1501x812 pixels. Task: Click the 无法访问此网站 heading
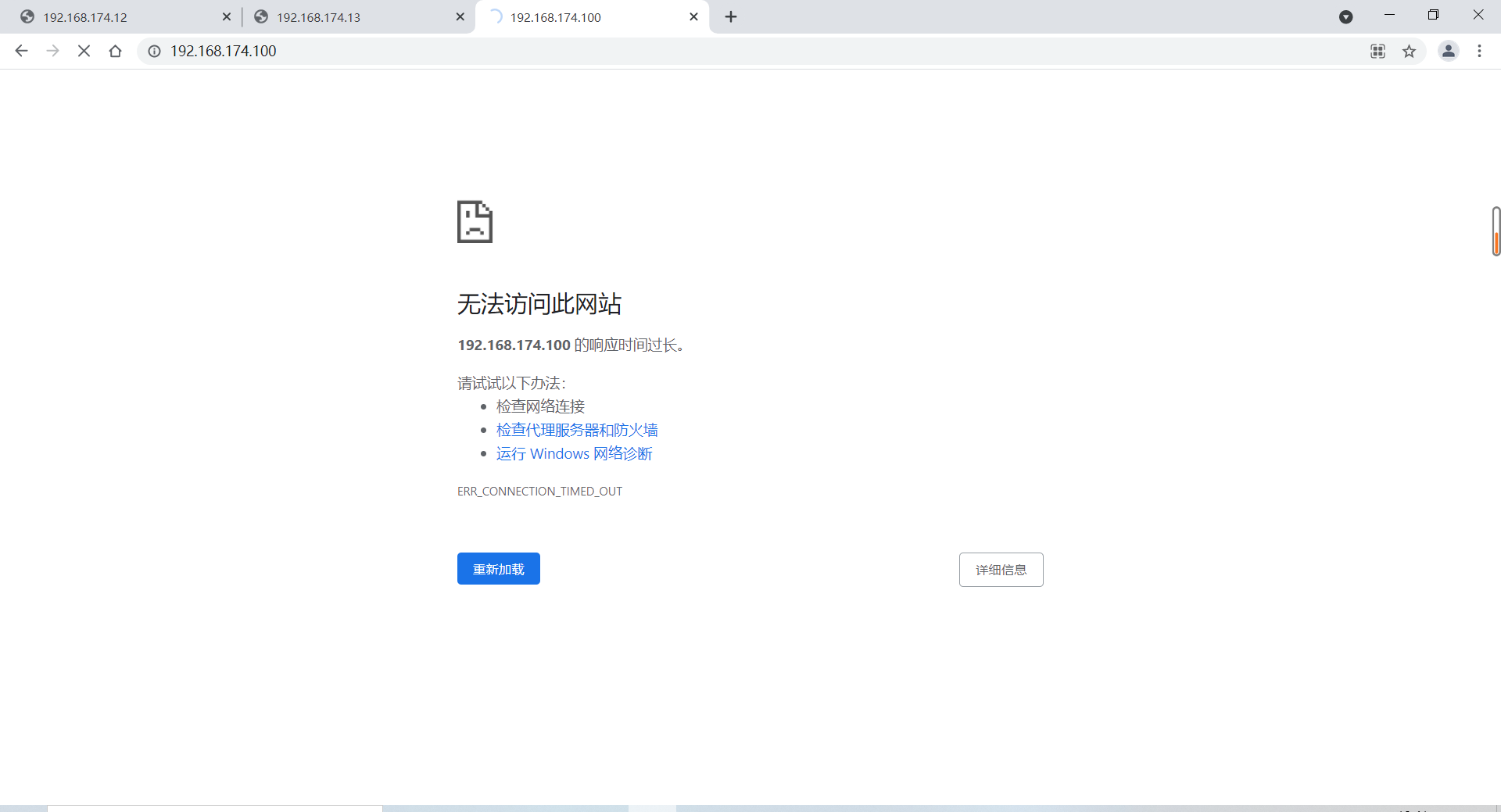(x=539, y=304)
